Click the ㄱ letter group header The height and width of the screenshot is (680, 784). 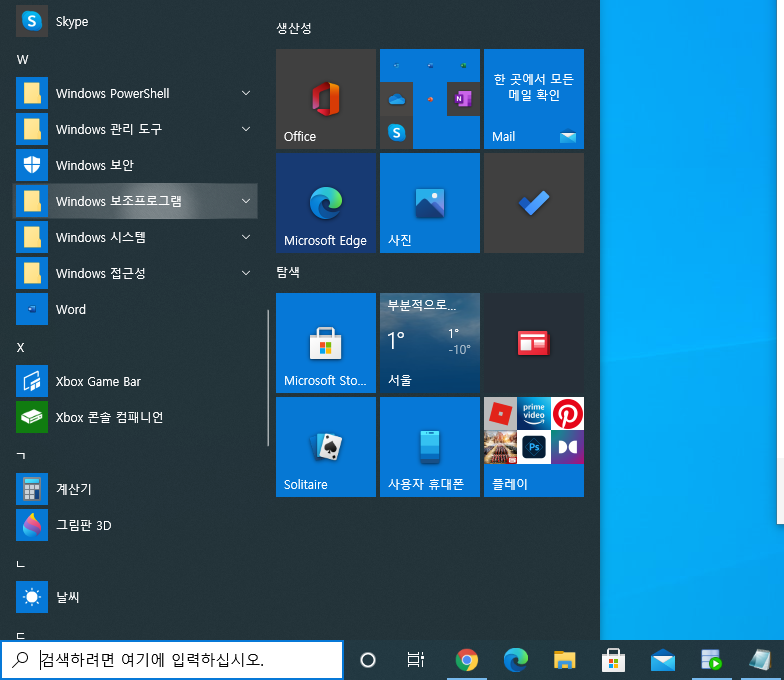point(20,456)
